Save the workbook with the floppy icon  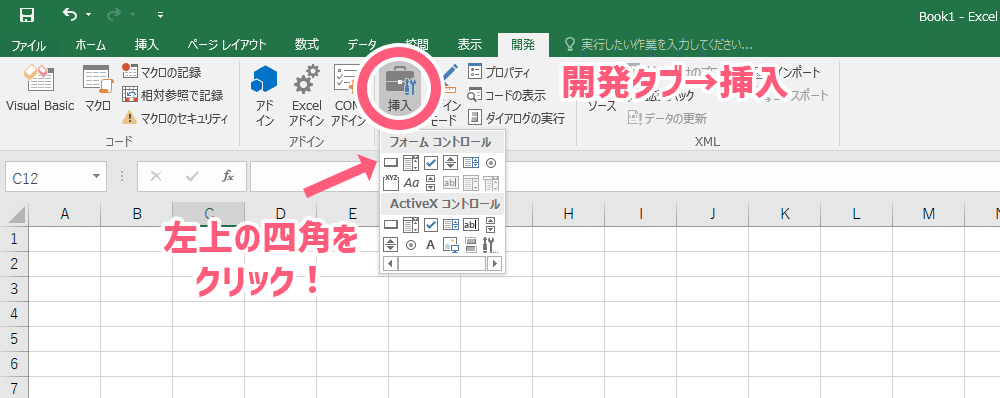point(27,15)
